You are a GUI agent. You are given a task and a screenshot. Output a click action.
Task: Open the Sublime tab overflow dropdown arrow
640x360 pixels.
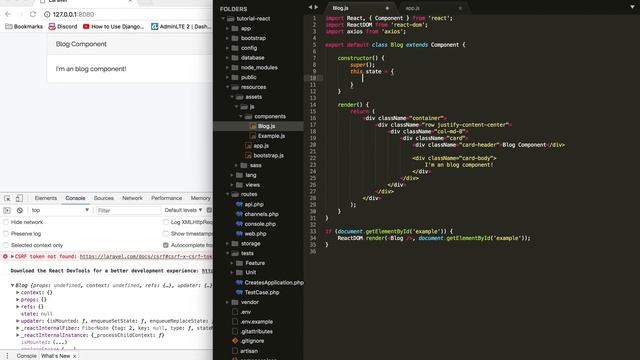[x=632, y=7]
